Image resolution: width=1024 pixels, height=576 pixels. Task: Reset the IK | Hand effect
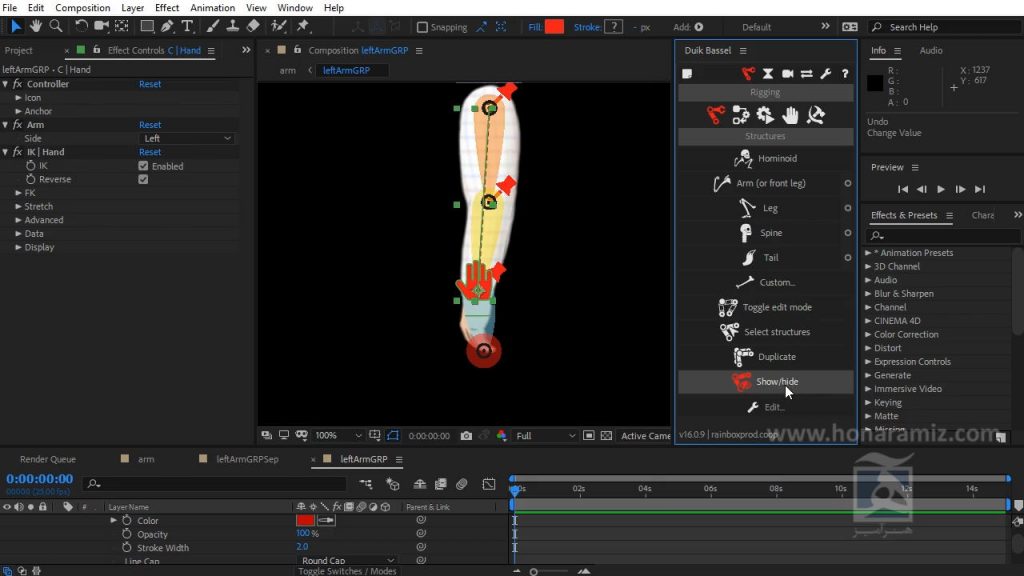(150, 152)
